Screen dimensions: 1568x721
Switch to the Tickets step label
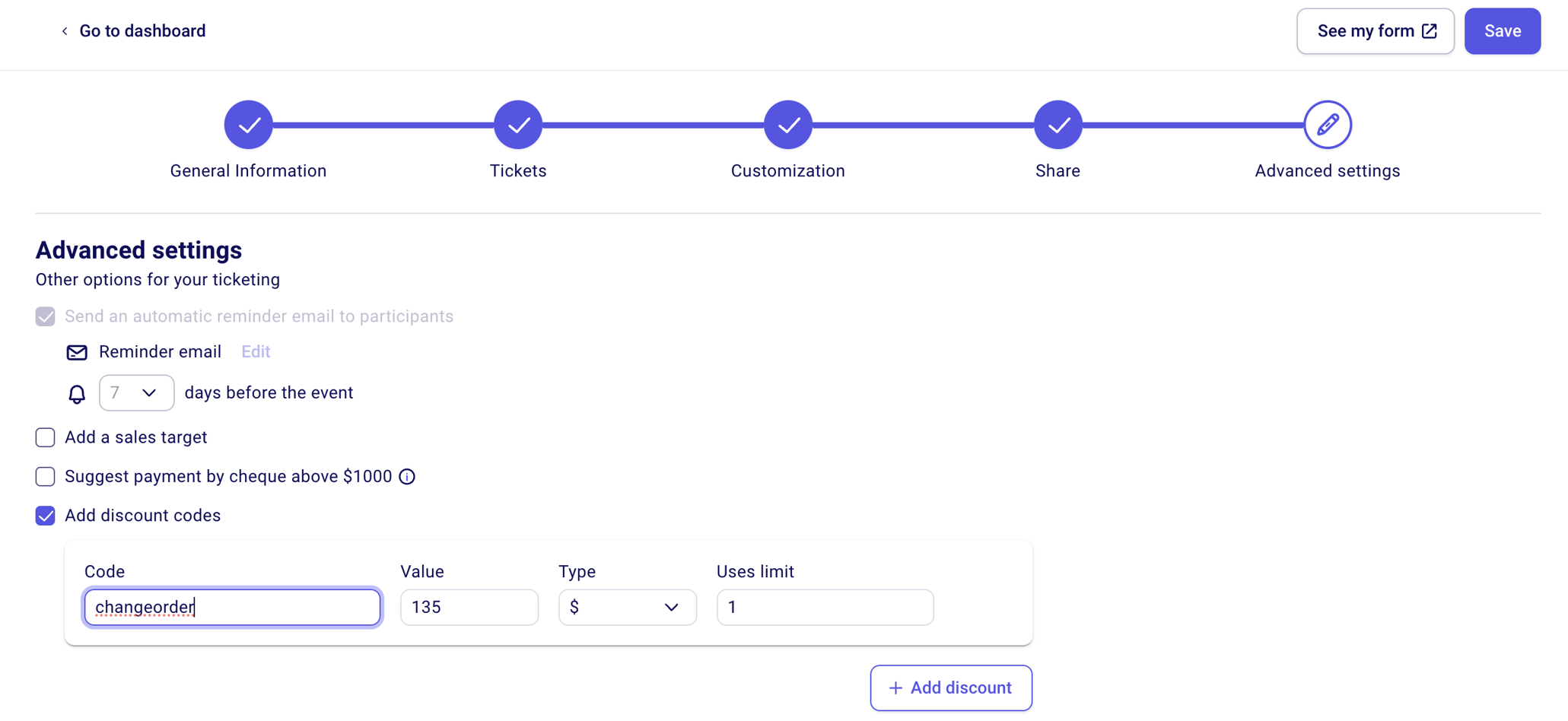518,170
